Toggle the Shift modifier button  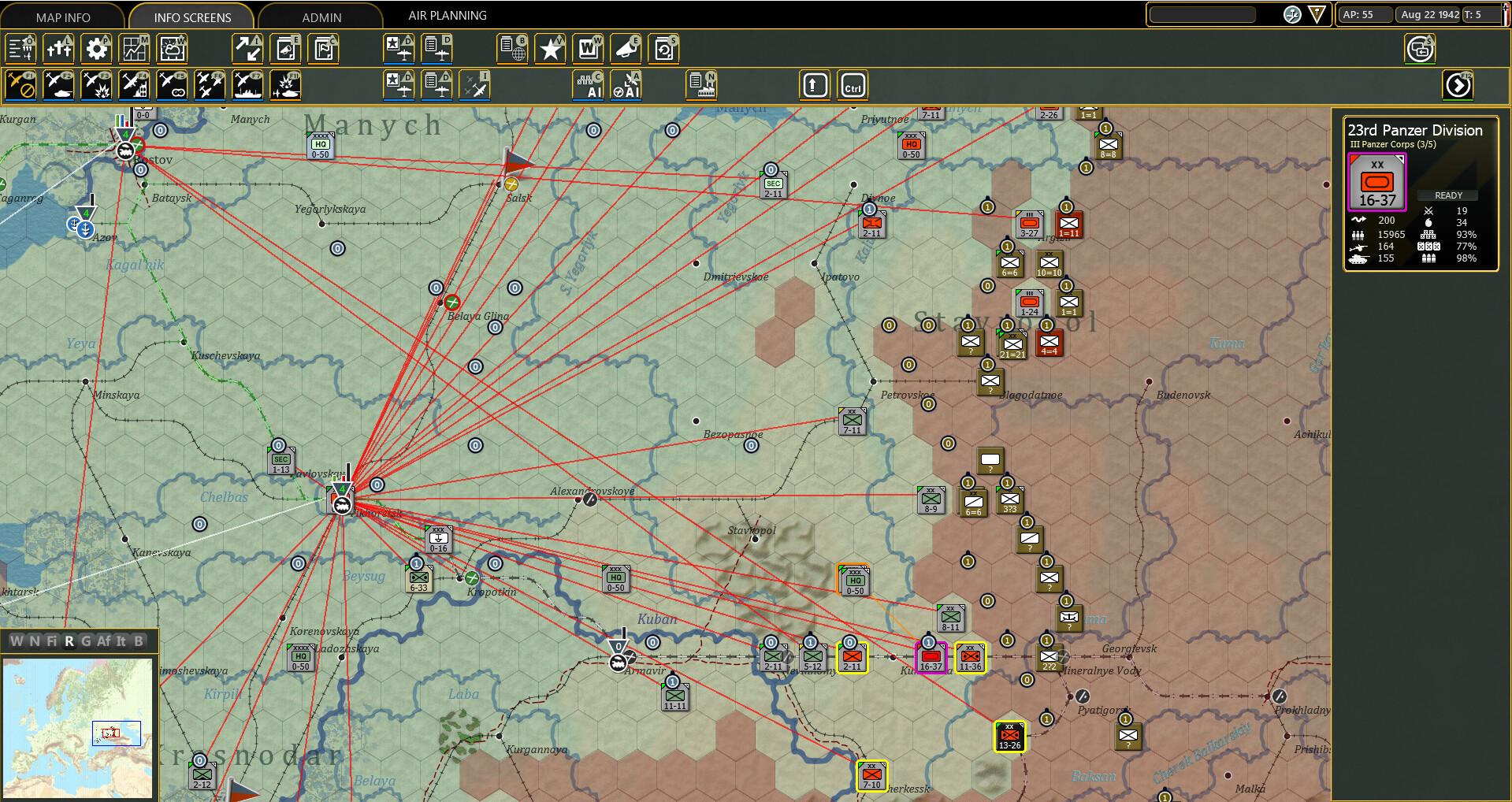pos(814,84)
